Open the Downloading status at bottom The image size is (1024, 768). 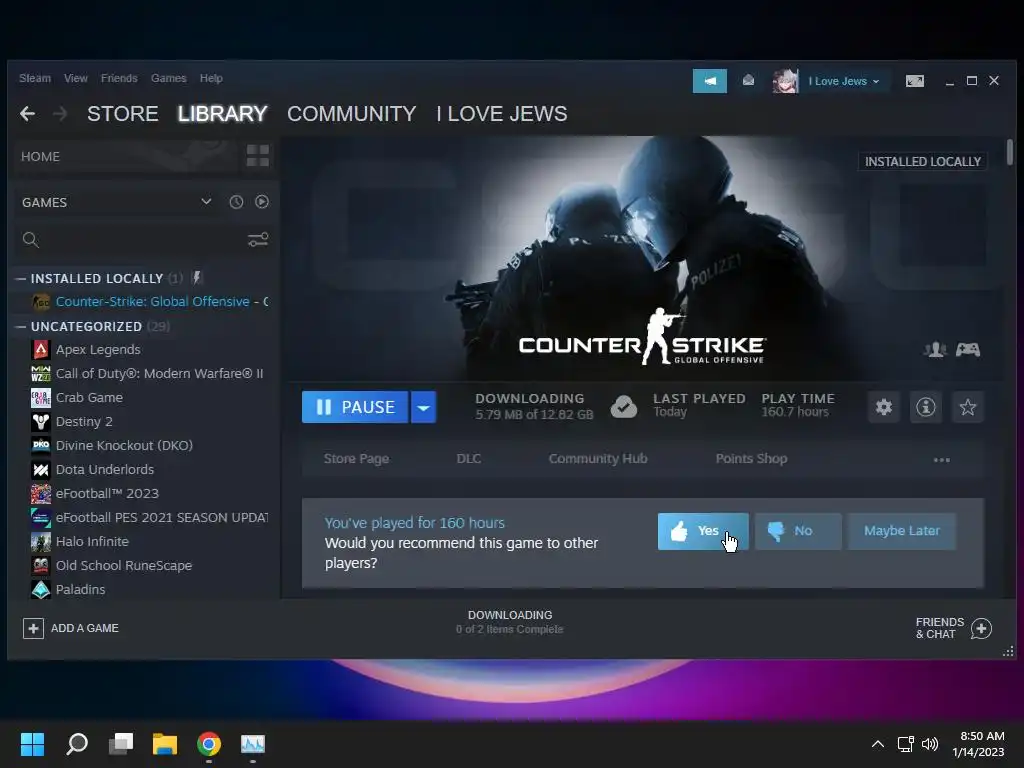click(x=509, y=622)
